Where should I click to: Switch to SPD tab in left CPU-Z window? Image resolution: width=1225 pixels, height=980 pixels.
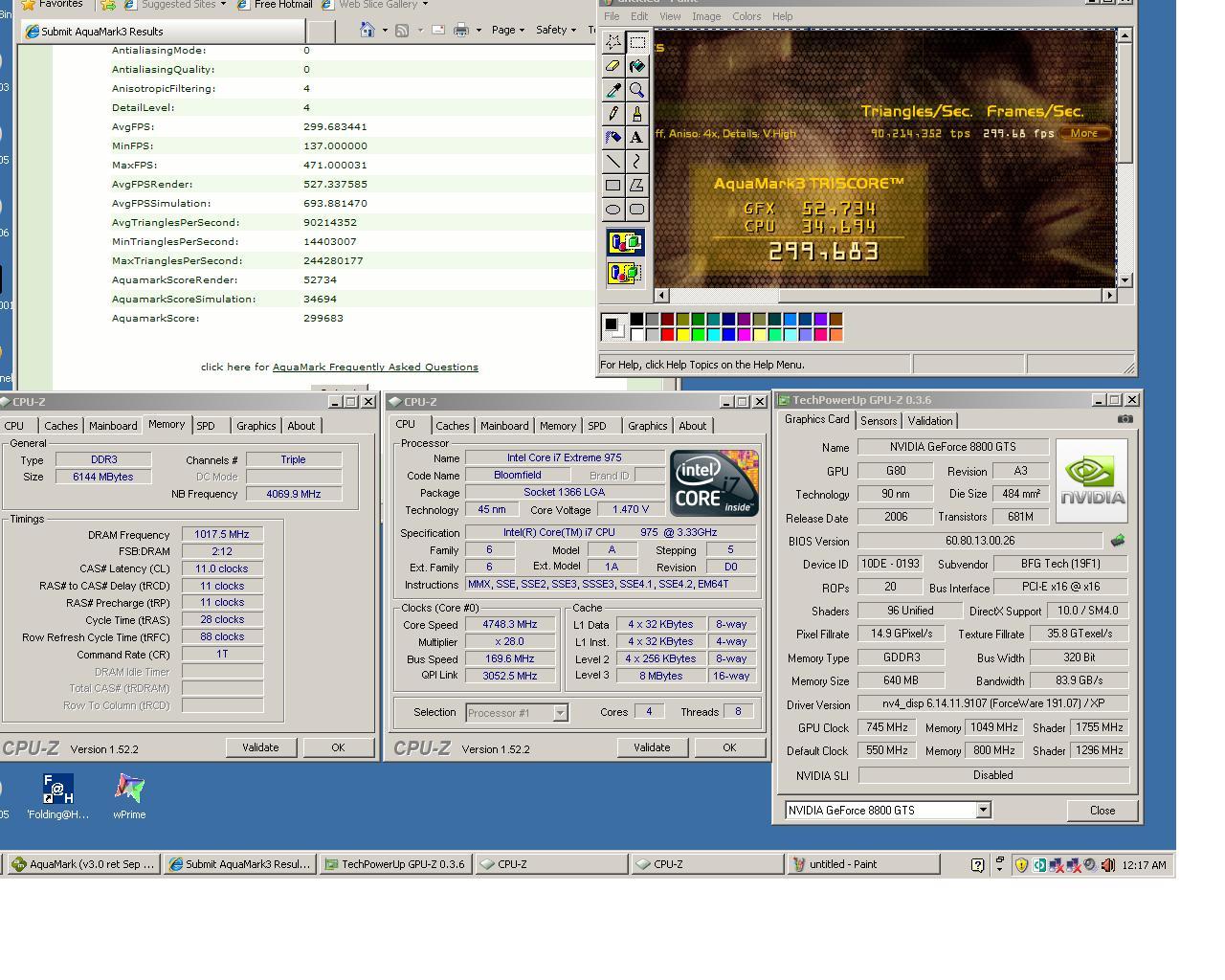tap(206, 426)
